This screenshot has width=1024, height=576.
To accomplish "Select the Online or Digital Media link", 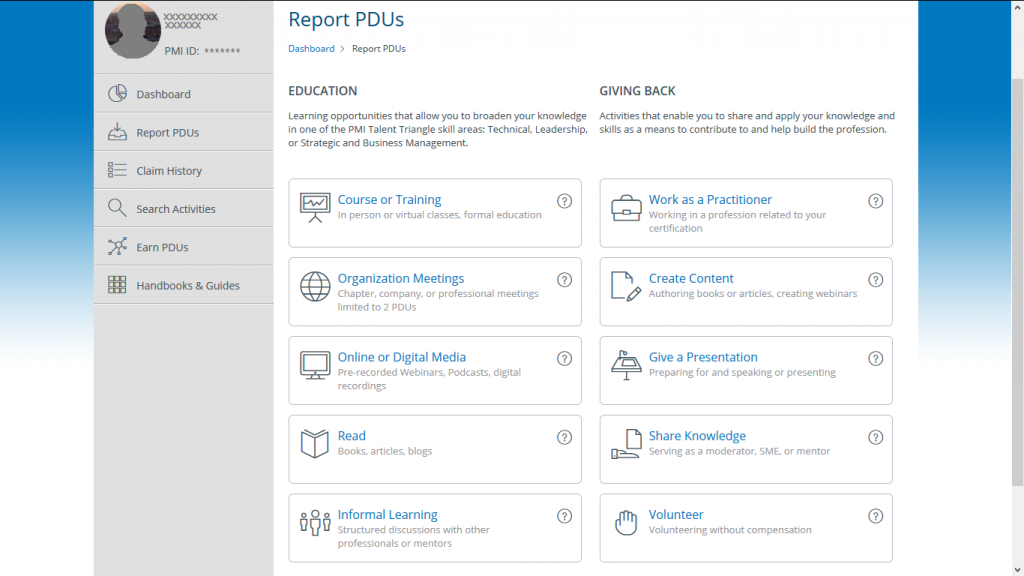I will (402, 357).
